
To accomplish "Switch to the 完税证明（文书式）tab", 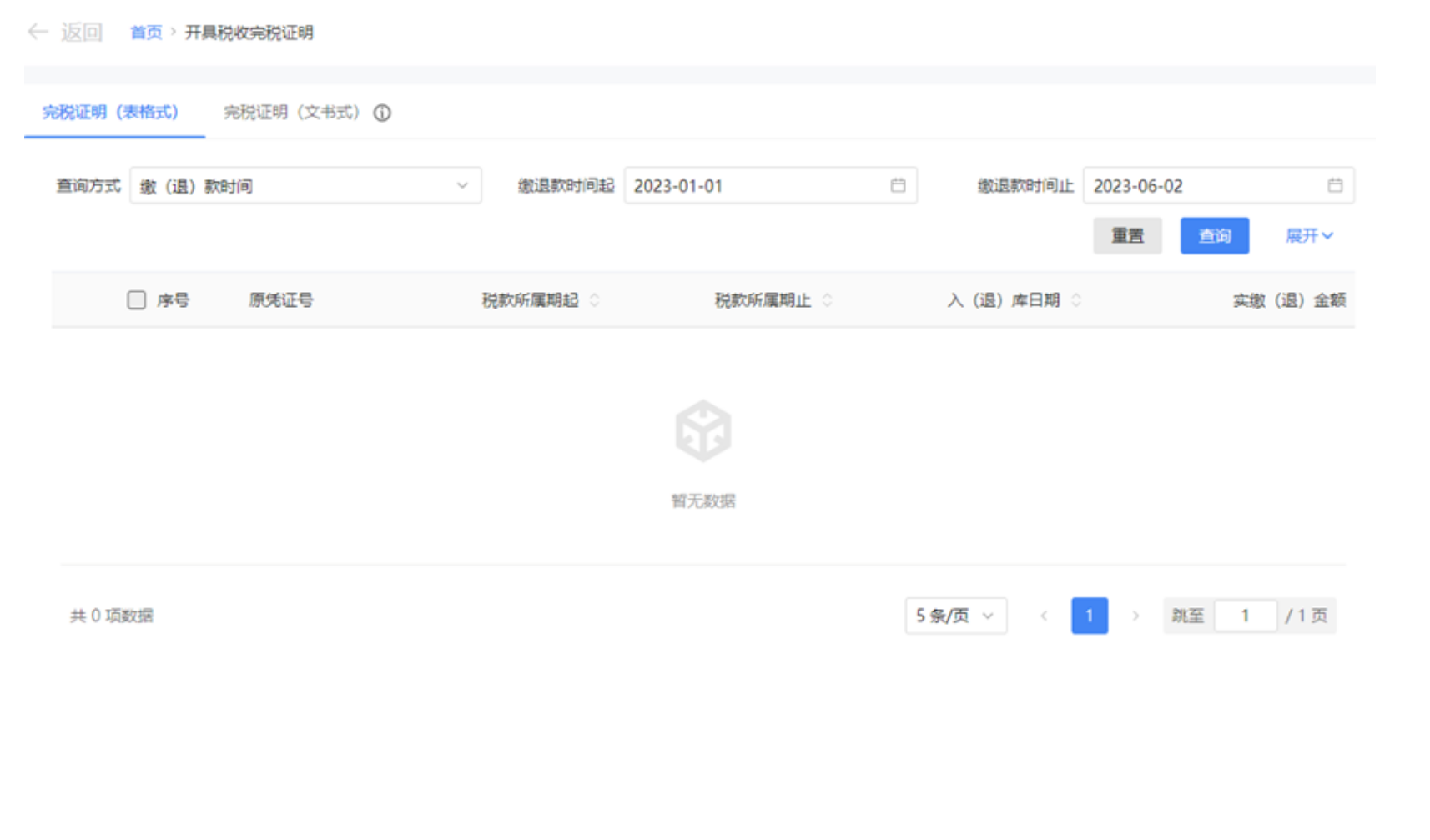I will 290,113.
